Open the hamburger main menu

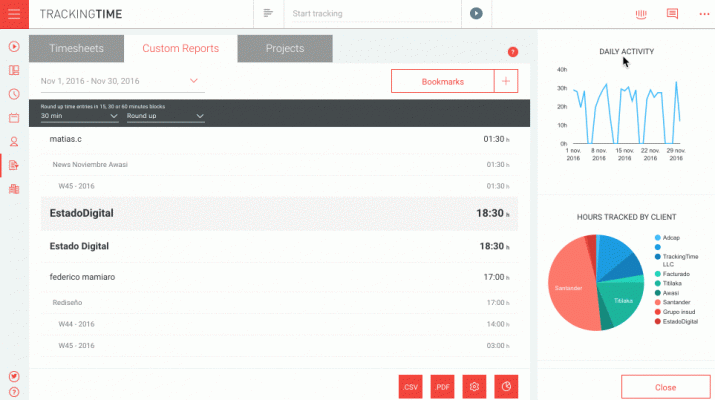tap(14, 14)
